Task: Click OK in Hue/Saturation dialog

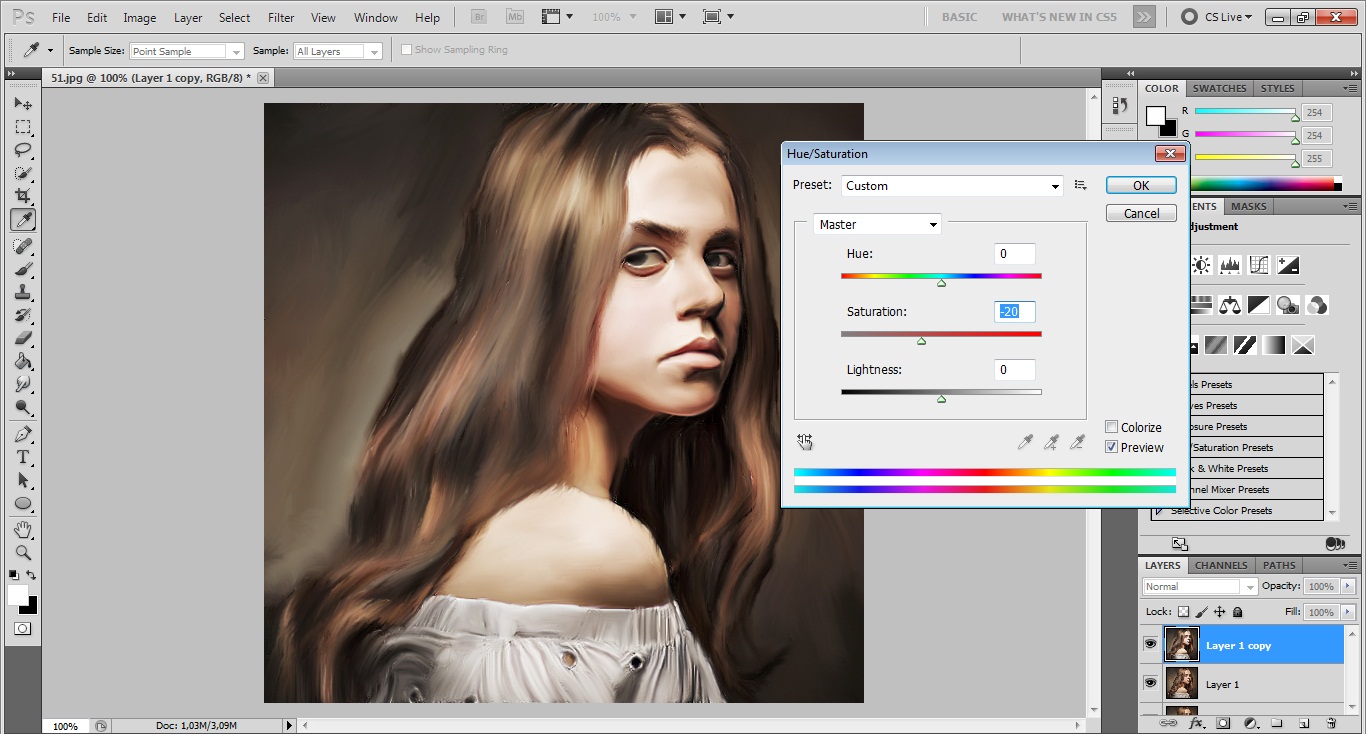Action: (1140, 186)
